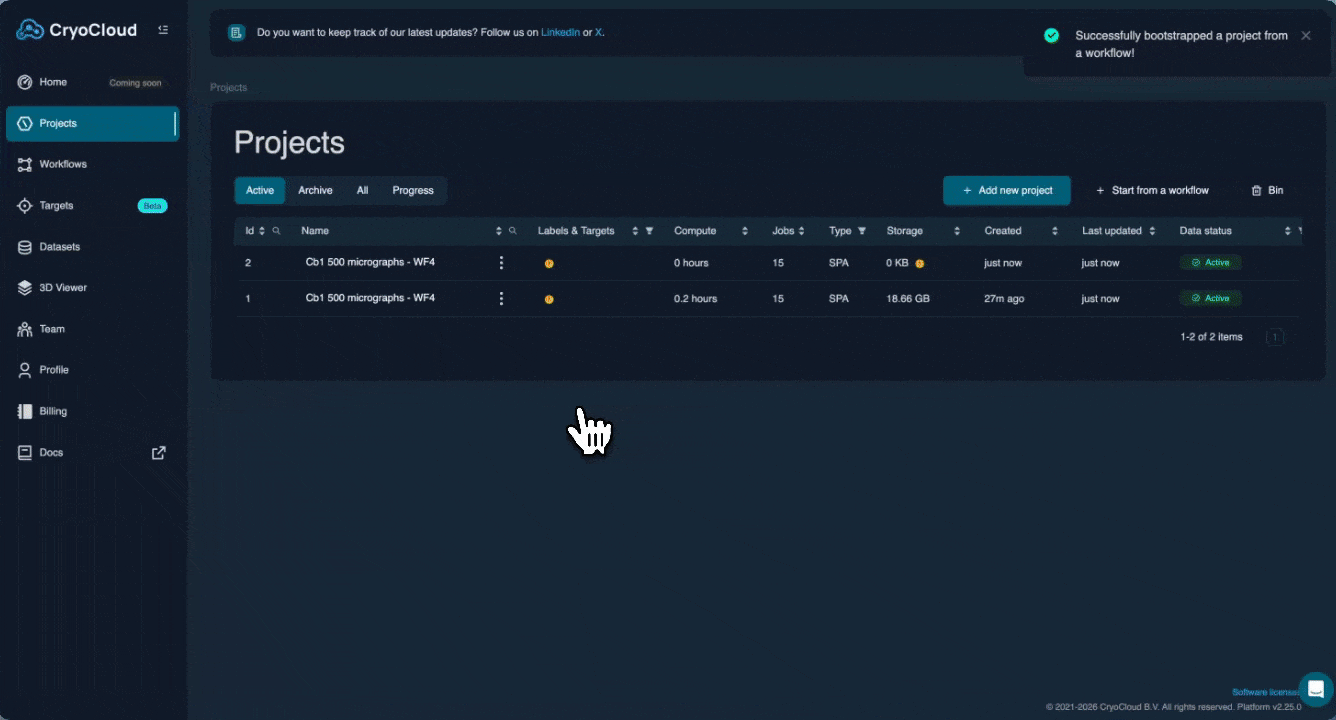Screen dimensions: 1336x720
Task: Open three-dot menu for project 2
Action: click(501, 263)
